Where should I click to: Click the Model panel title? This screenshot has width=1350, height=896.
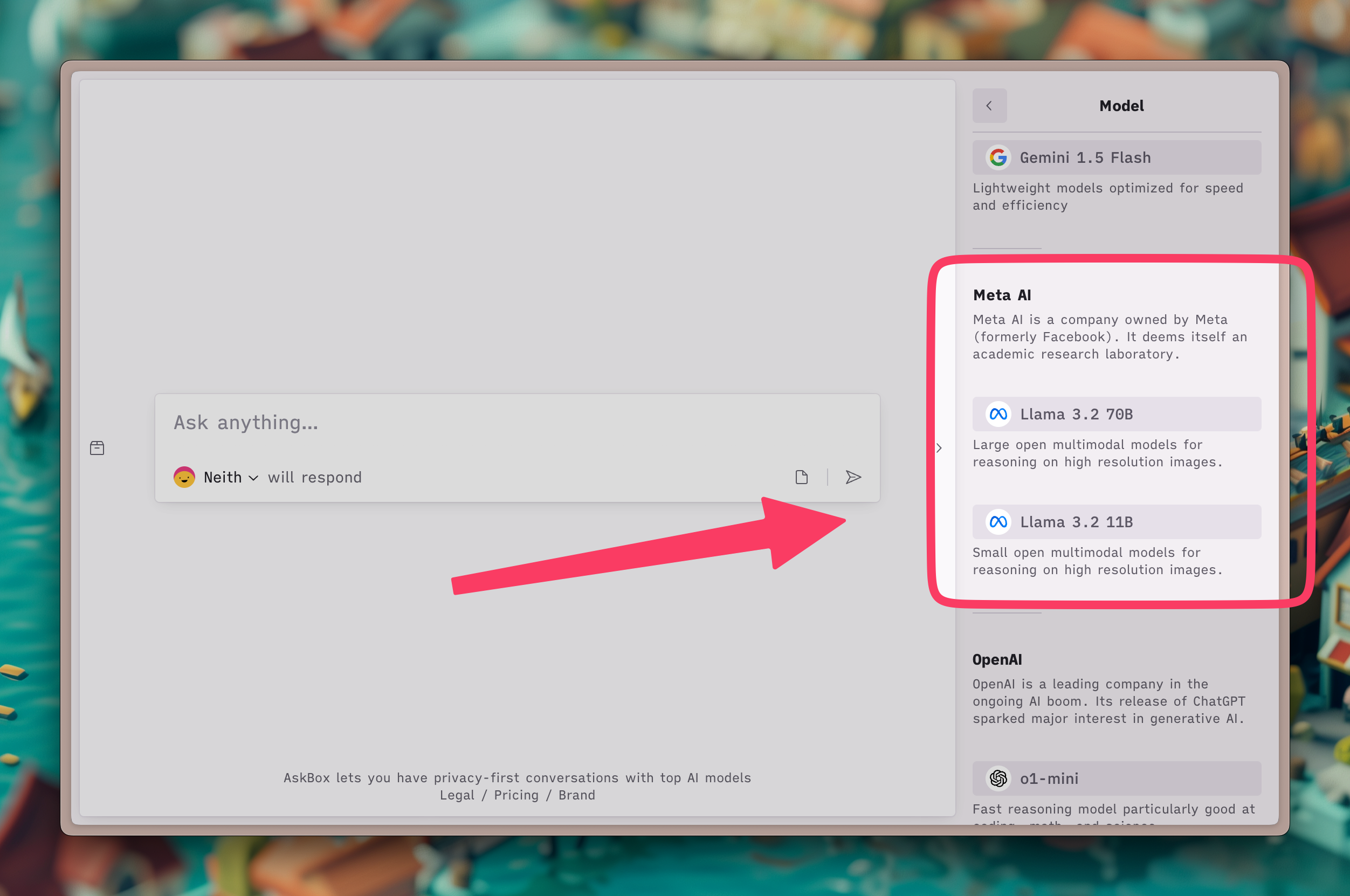1121,106
